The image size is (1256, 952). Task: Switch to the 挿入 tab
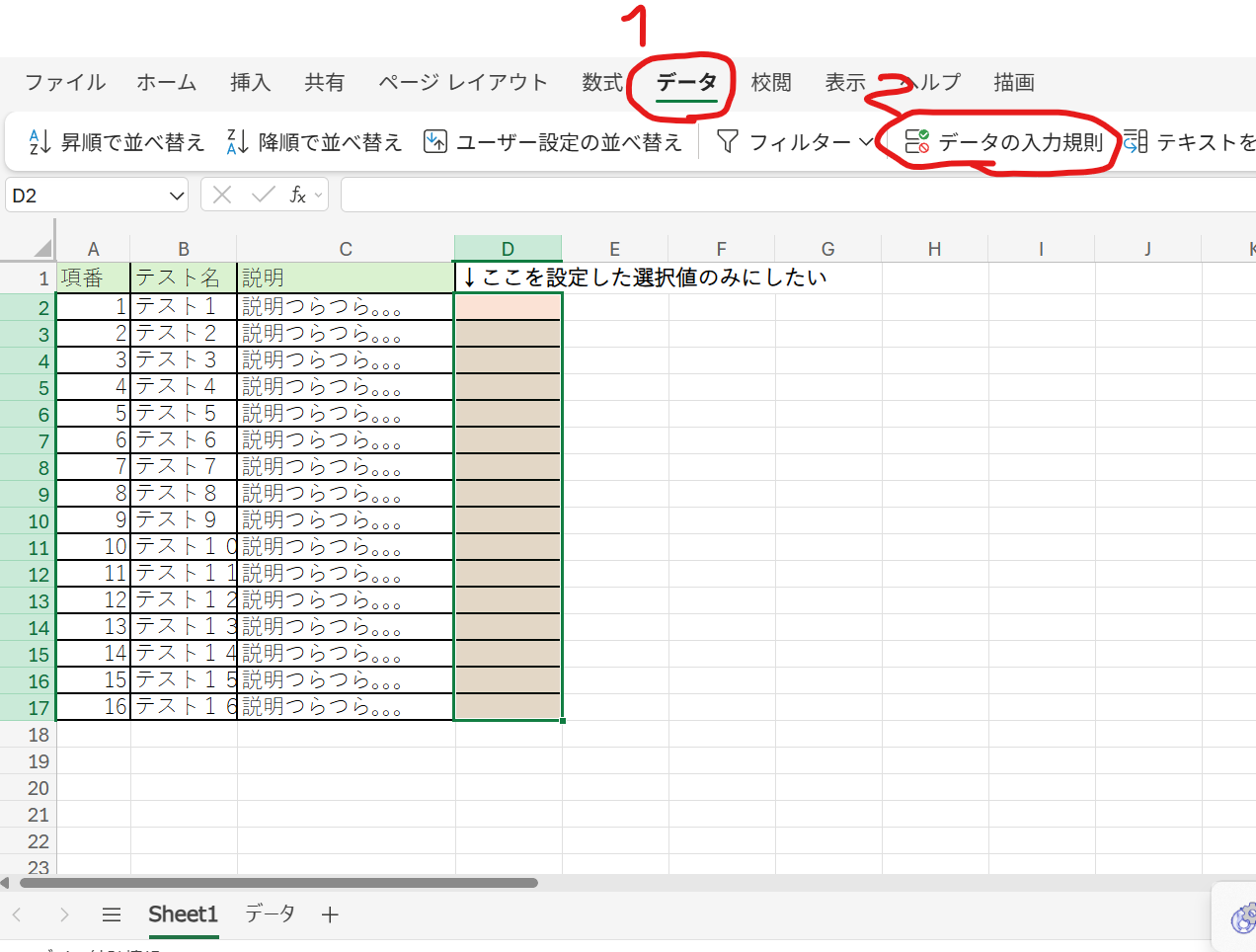[x=250, y=83]
